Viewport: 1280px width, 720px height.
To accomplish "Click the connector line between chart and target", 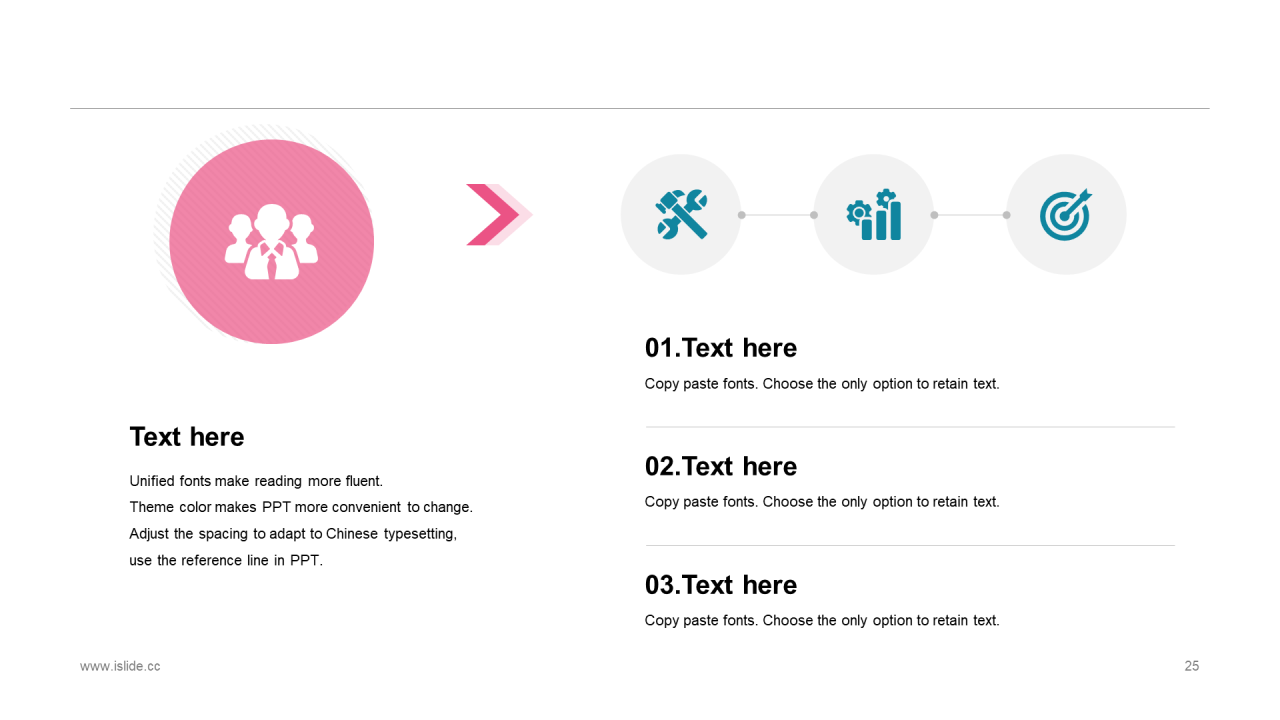I will tap(970, 215).
